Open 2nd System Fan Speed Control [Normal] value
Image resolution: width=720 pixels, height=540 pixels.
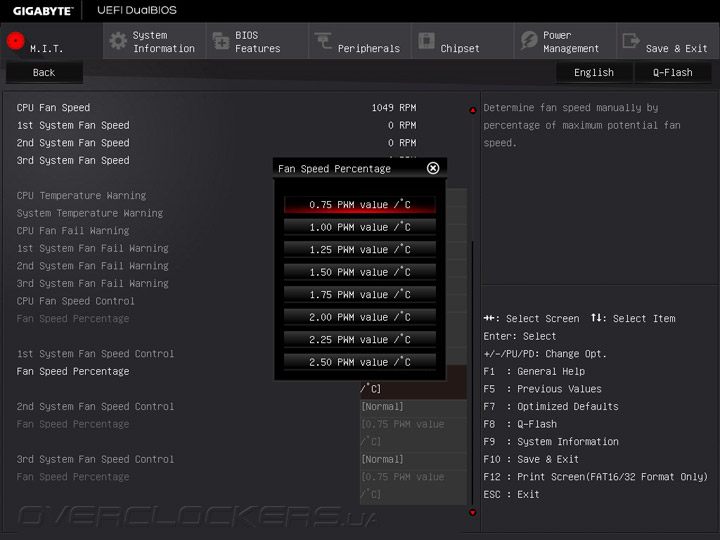pyautogui.click(x=413, y=406)
